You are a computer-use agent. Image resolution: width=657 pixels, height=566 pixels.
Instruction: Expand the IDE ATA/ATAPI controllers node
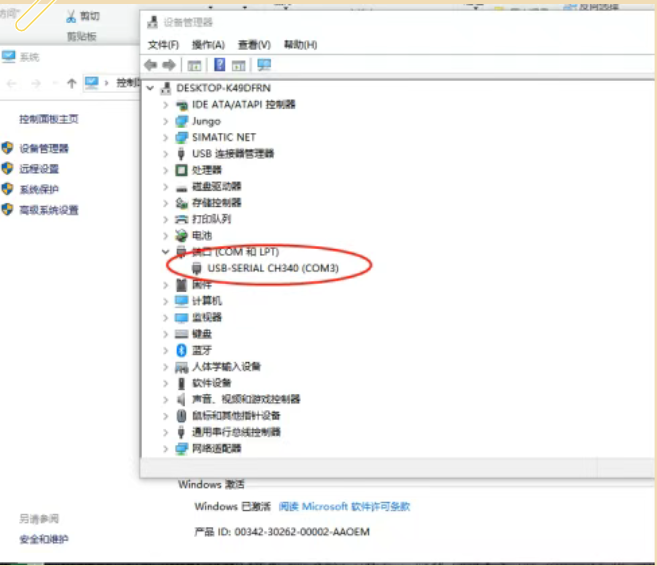point(166,105)
